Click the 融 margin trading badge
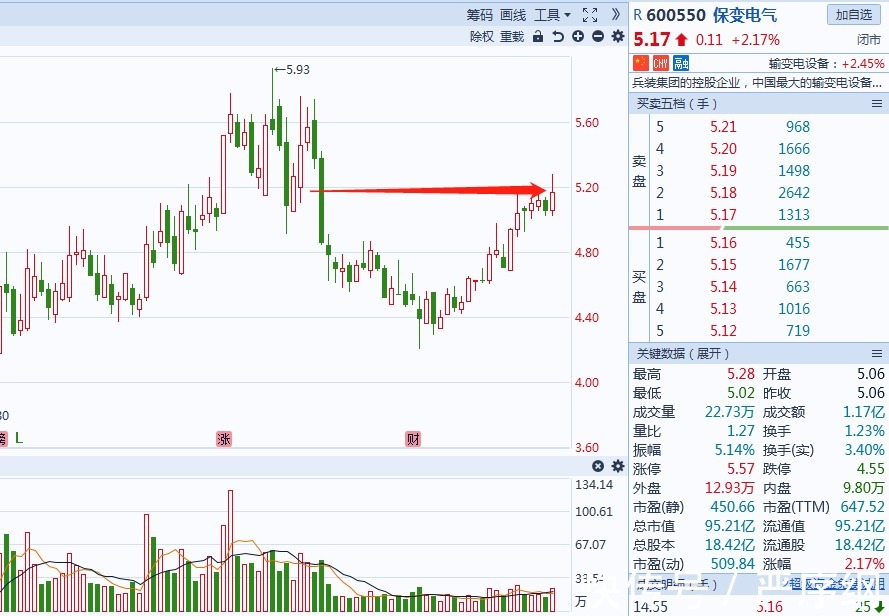Screen dimensions: 889x616 click(680, 62)
